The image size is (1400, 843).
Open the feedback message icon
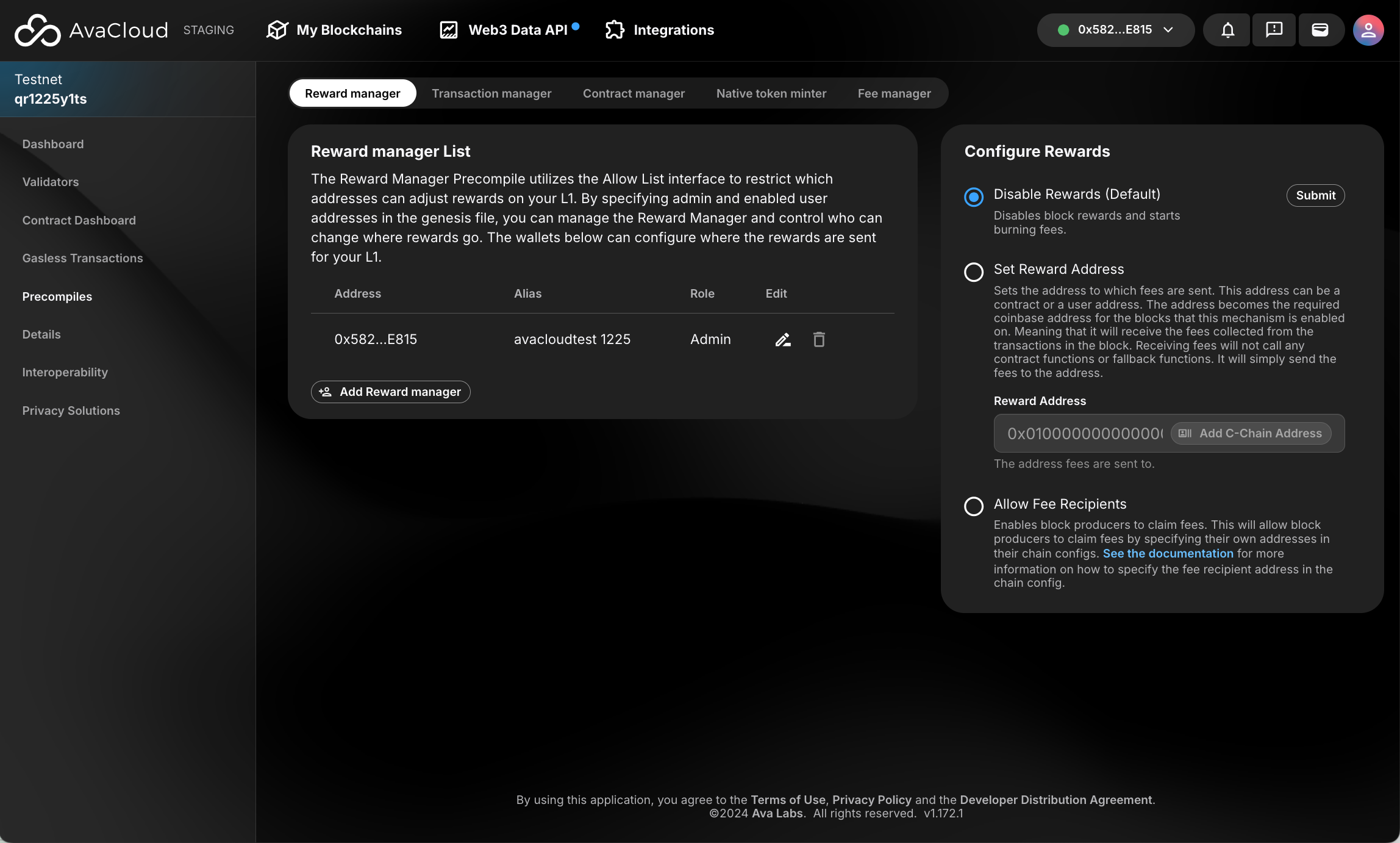[x=1274, y=30]
